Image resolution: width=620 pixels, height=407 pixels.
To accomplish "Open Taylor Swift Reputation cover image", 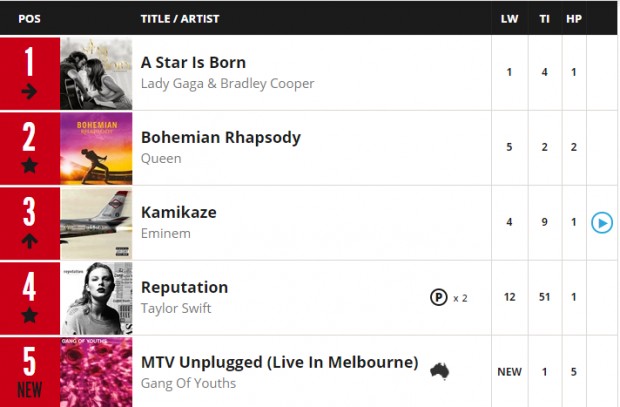I will click(x=96, y=298).
